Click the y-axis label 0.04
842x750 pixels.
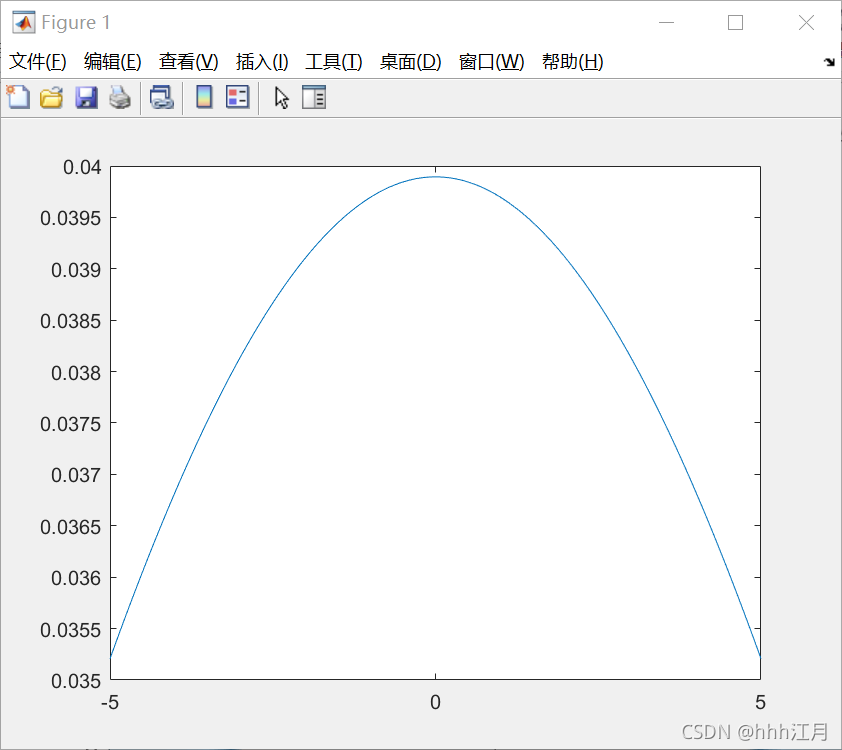82,167
